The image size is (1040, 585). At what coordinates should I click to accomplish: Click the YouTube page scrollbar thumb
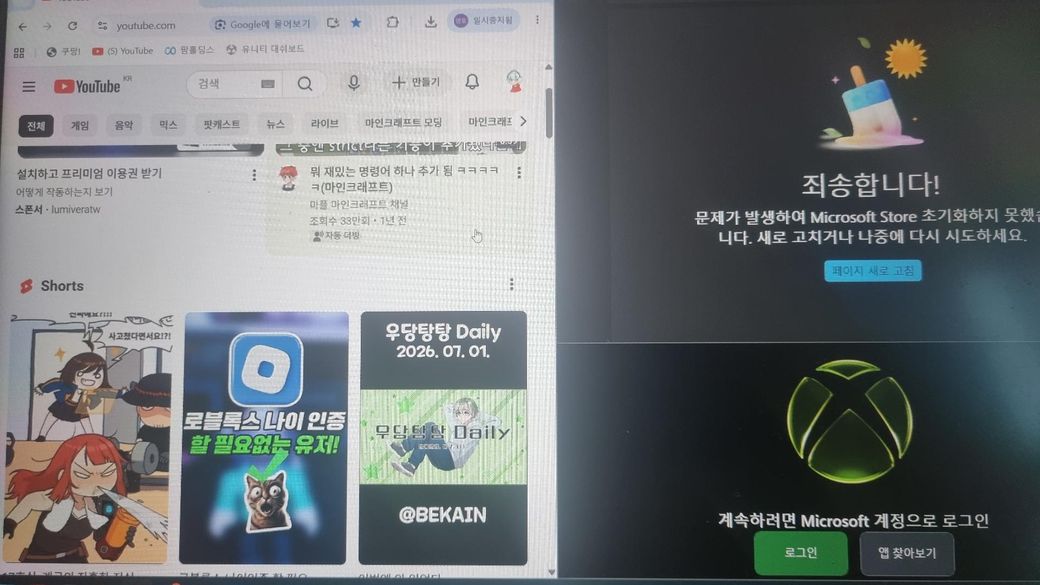549,113
